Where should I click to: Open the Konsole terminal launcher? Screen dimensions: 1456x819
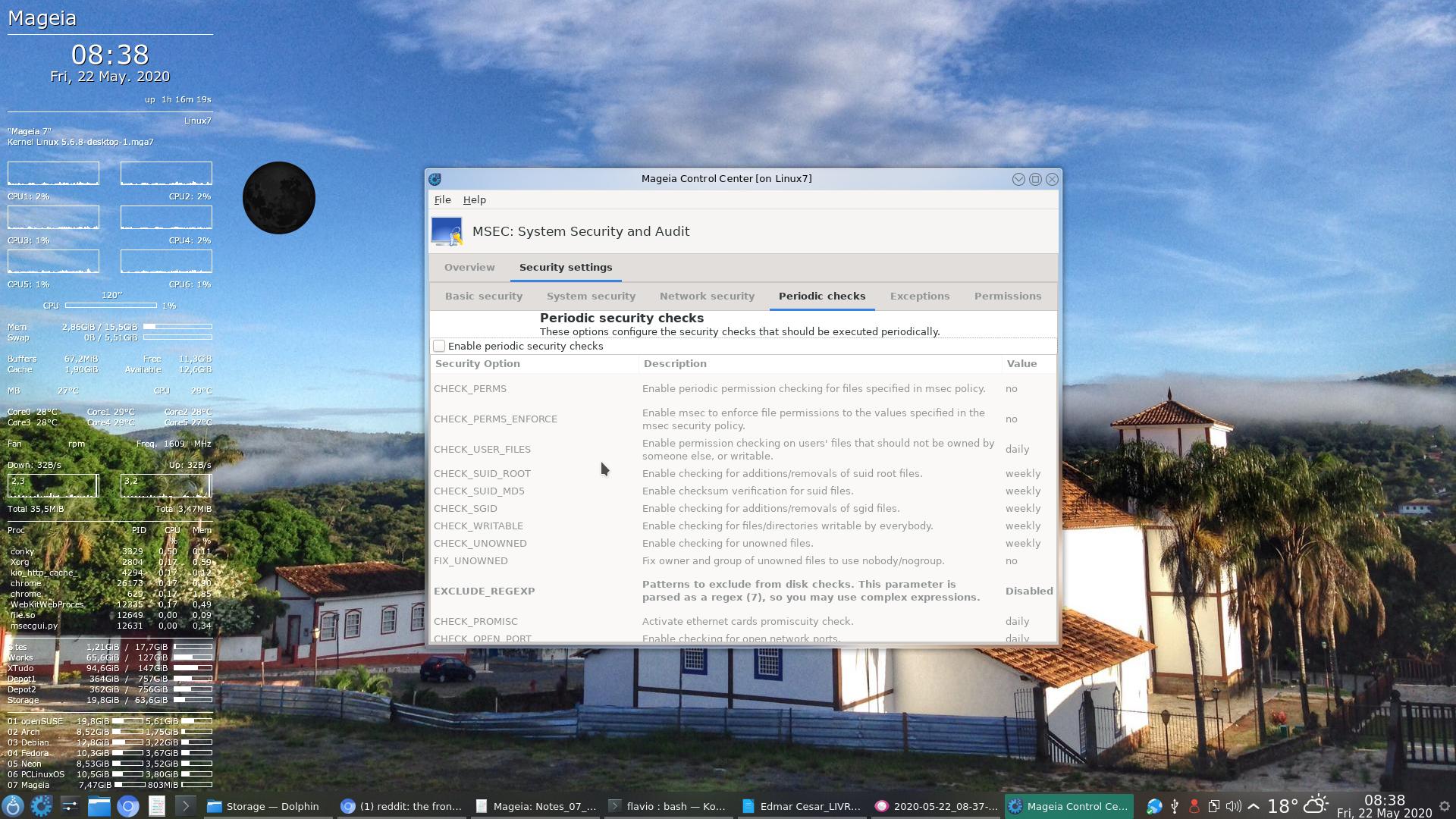click(185, 806)
